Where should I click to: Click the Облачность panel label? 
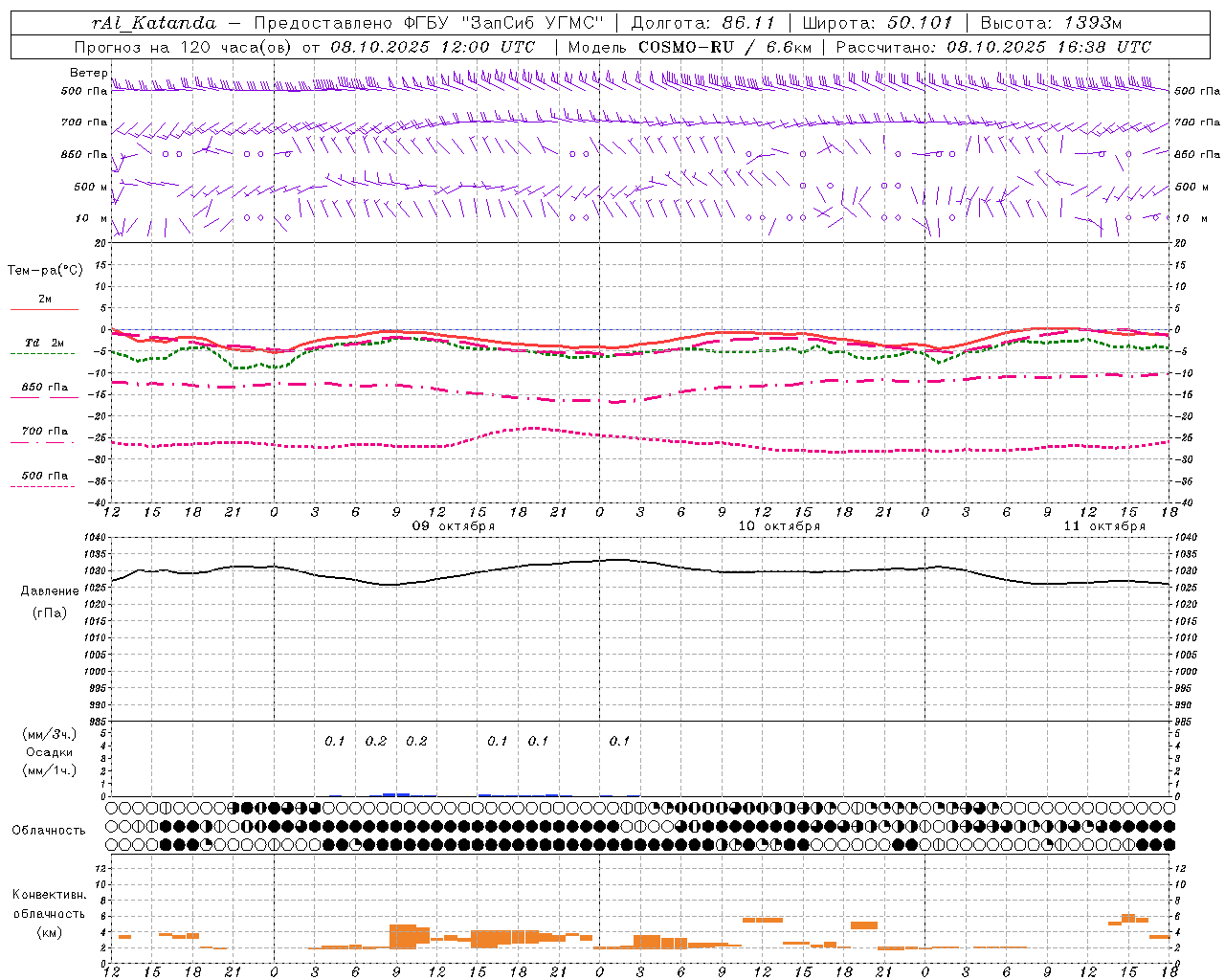tap(49, 831)
